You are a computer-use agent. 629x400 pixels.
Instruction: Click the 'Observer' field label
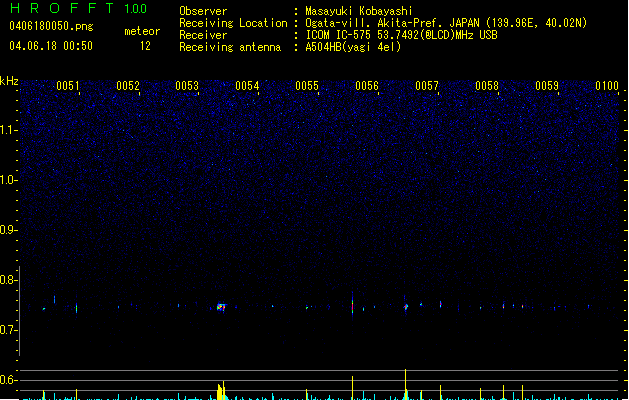(203, 11)
